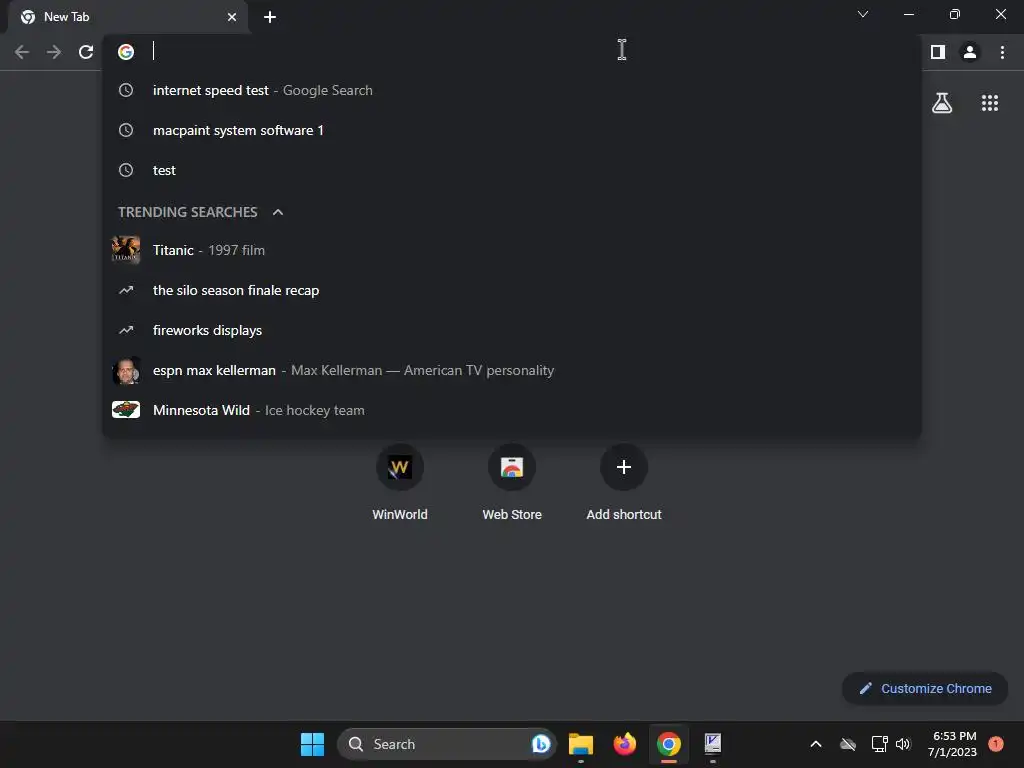Reload the page with the refresh icon

[86, 52]
